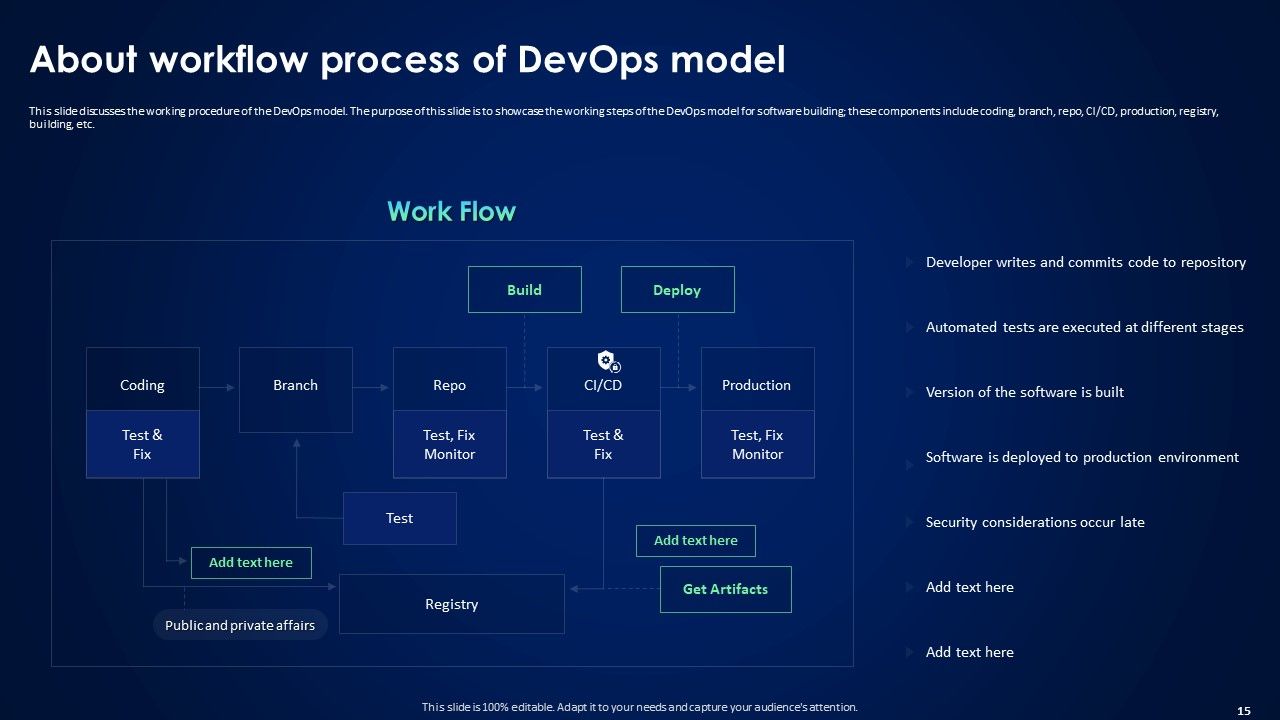Open the 'Public and private affairs' pill
This screenshot has height=720, width=1280.
point(240,625)
